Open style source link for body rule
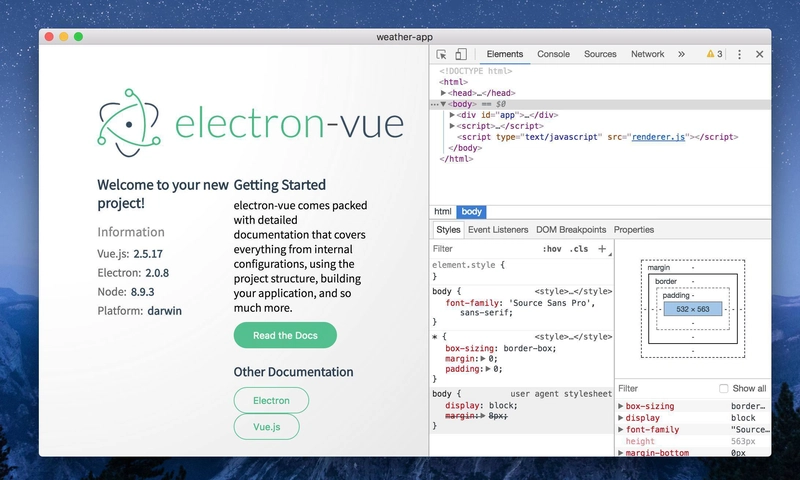Image resolution: width=800 pixels, height=480 pixels. [x=573, y=291]
